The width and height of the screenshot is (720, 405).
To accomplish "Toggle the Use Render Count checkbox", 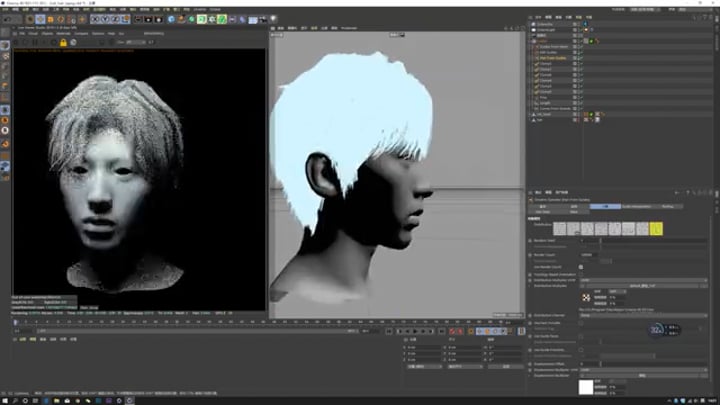I will pyautogui.click(x=580, y=267).
